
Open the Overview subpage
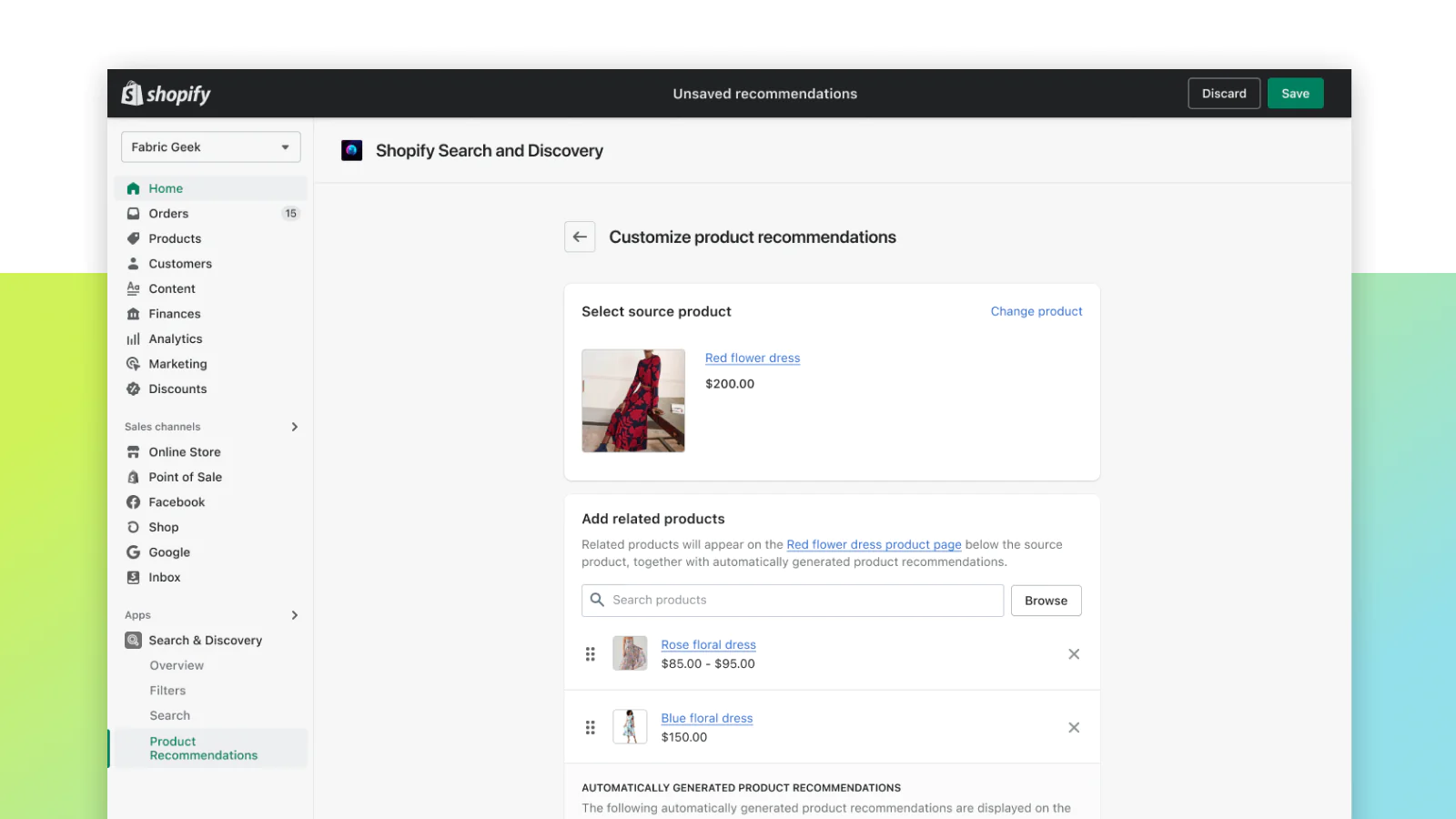[177, 665]
